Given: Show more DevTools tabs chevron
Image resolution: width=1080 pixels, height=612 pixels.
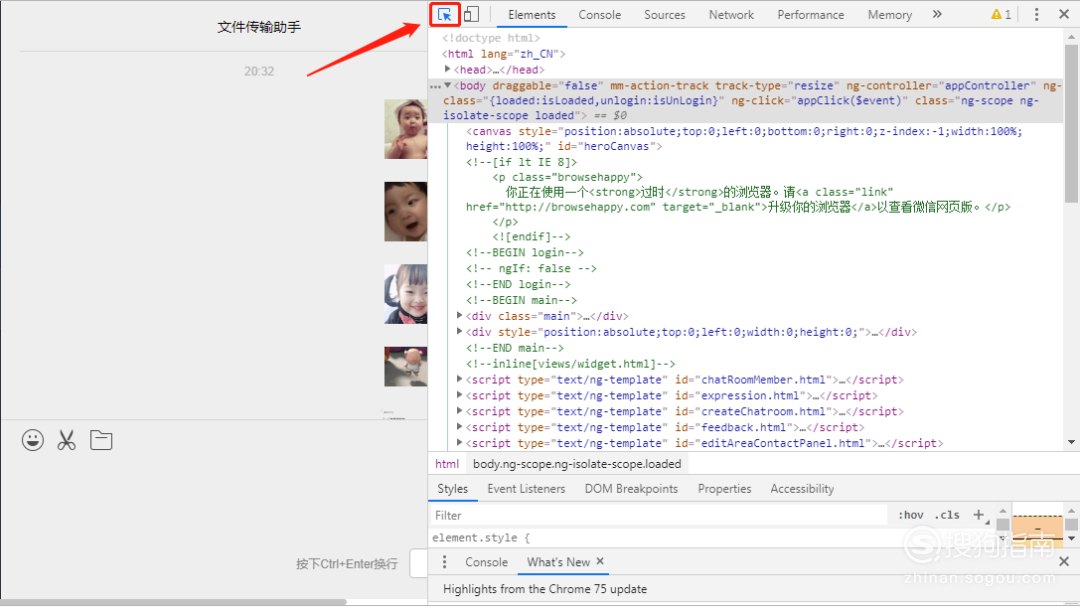Looking at the screenshot, I should [937, 14].
